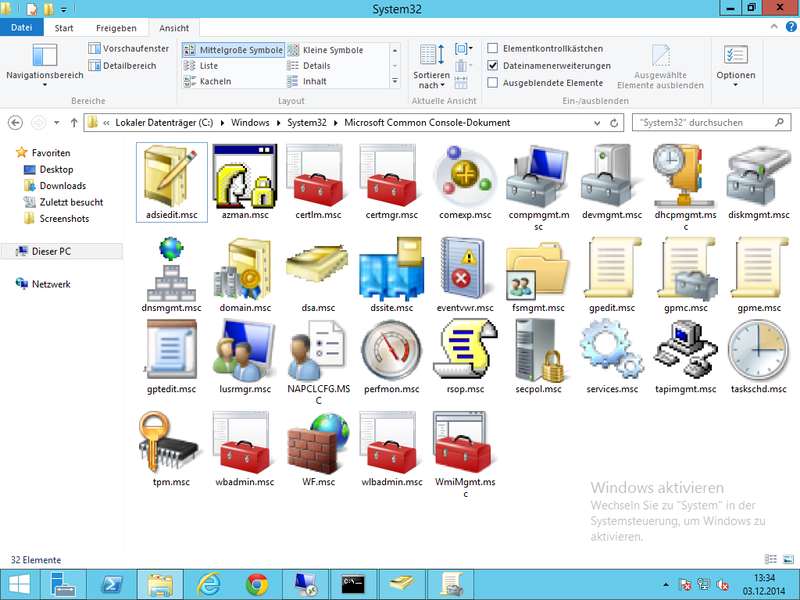
Task: Select perfmon.msc gauge icon
Action: (x=391, y=351)
